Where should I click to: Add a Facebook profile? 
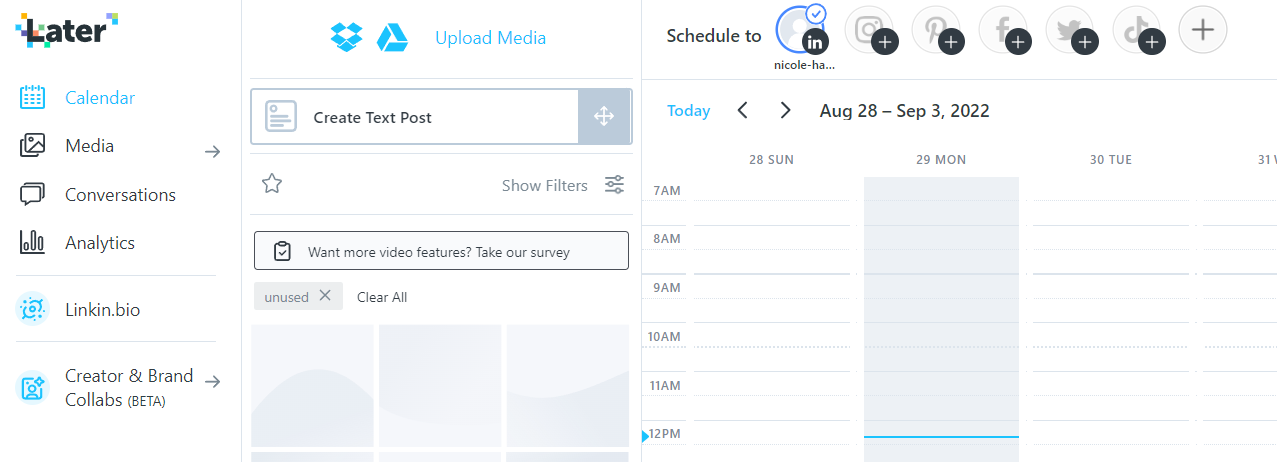pos(1003,29)
